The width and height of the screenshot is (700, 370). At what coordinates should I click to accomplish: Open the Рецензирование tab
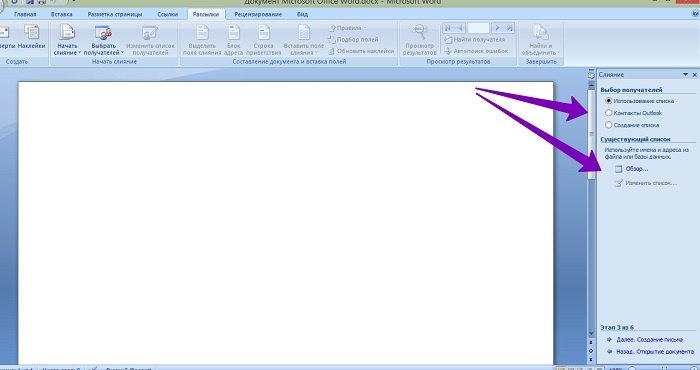click(x=258, y=14)
